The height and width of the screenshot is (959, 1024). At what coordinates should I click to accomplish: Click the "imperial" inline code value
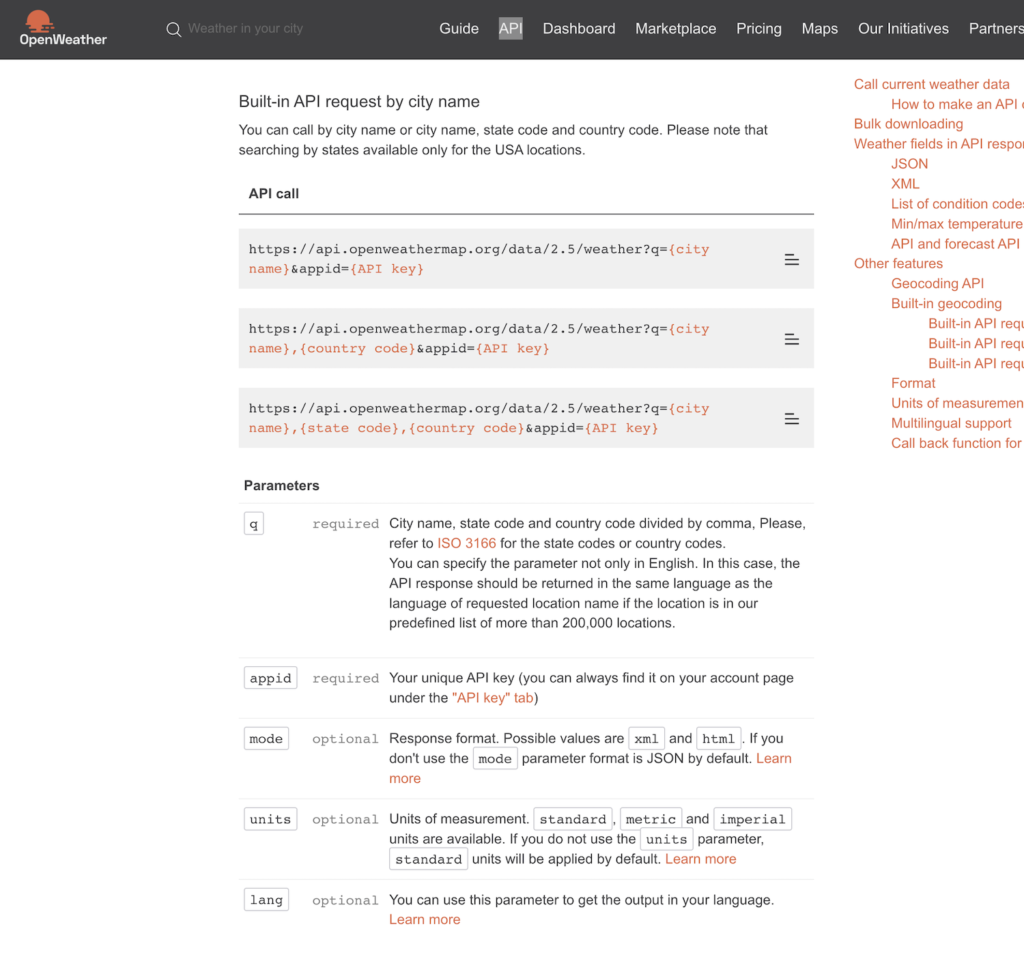752,819
